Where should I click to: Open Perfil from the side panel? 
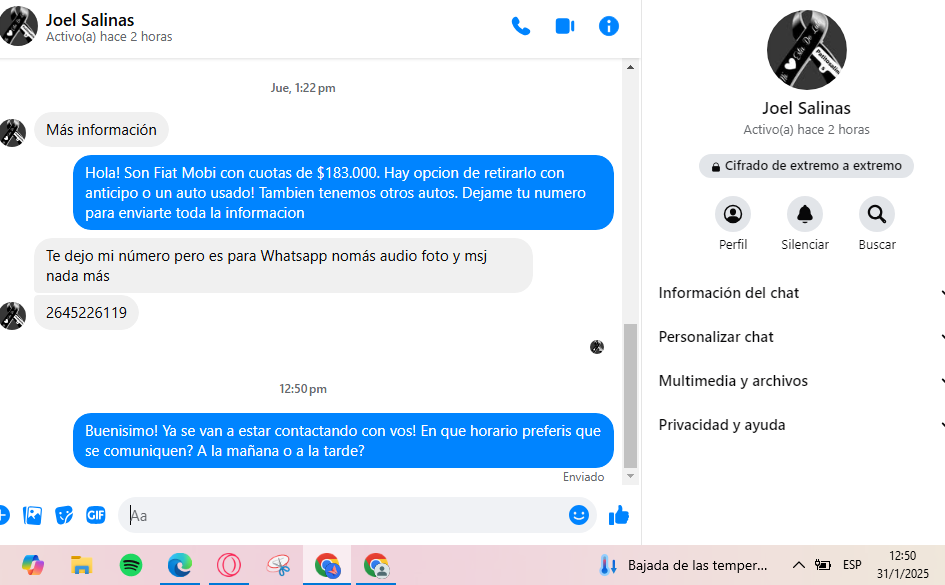[733, 214]
